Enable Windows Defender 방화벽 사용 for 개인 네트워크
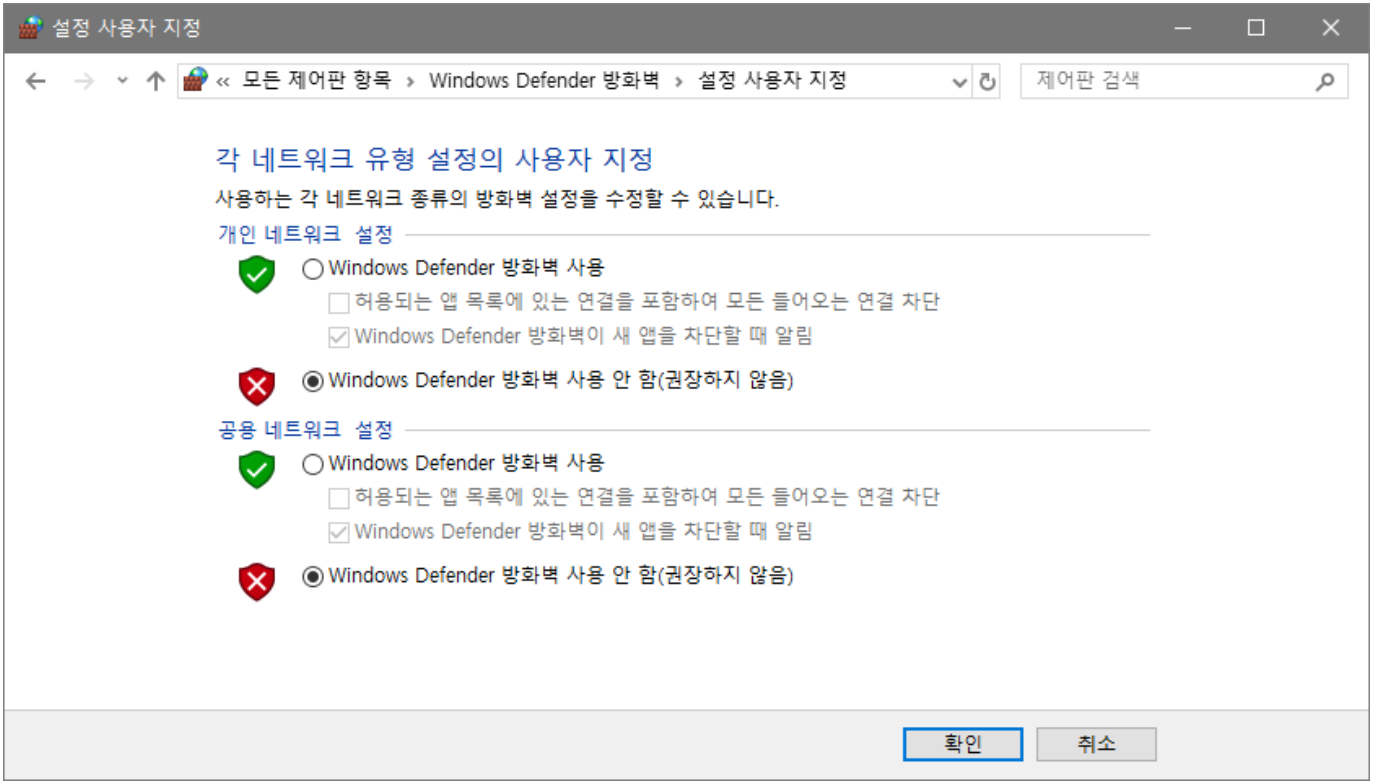The height and width of the screenshot is (784, 1374). click(313, 268)
